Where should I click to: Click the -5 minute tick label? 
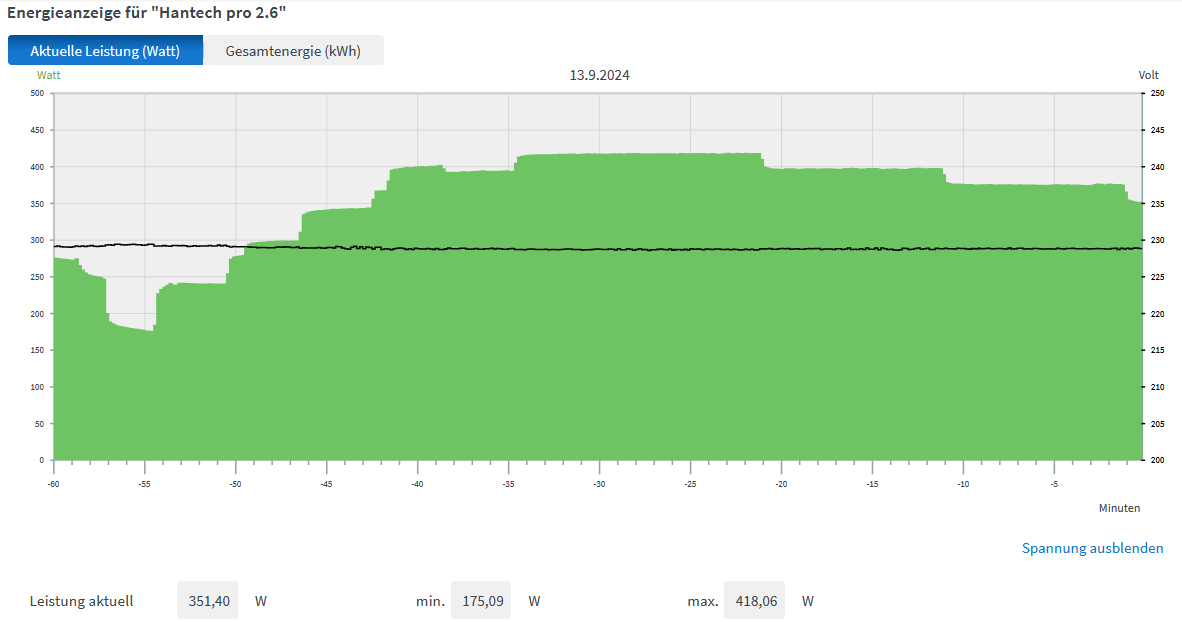pyautogui.click(x=1054, y=485)
